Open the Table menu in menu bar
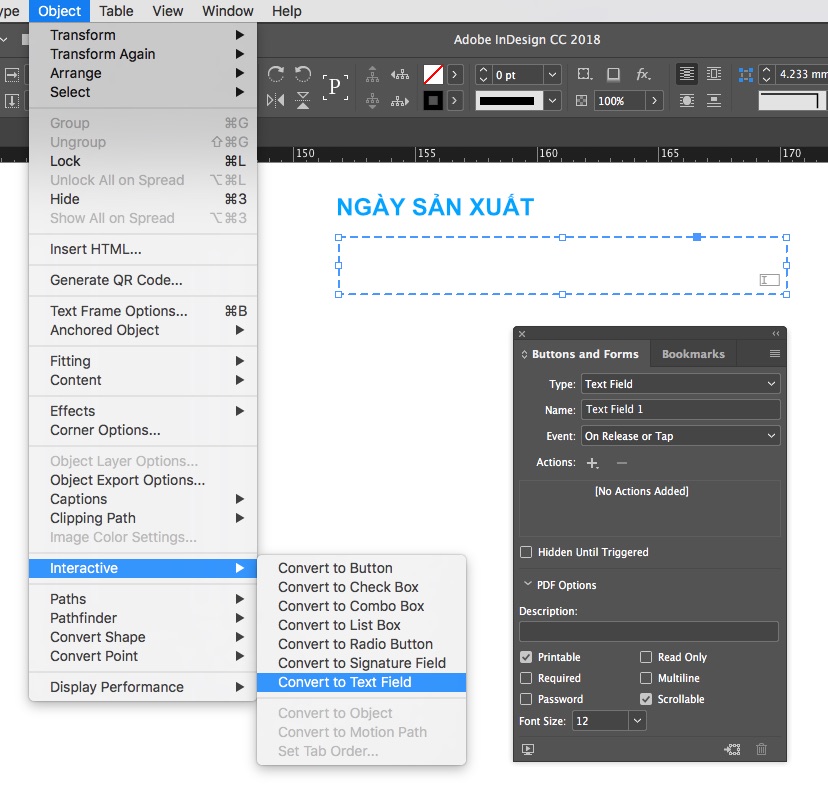828x803 pixels. click(x=117, y=11)
